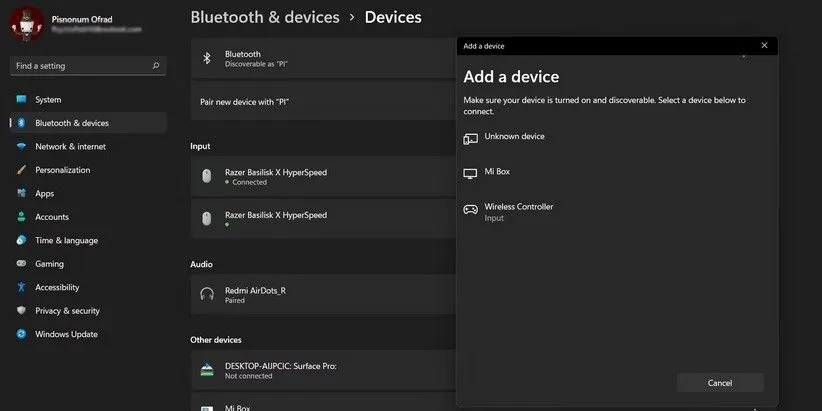Click the Gaming icon in sidebar
The height and width of the screenshot is (411, 822).
click(x=21, y=264)
